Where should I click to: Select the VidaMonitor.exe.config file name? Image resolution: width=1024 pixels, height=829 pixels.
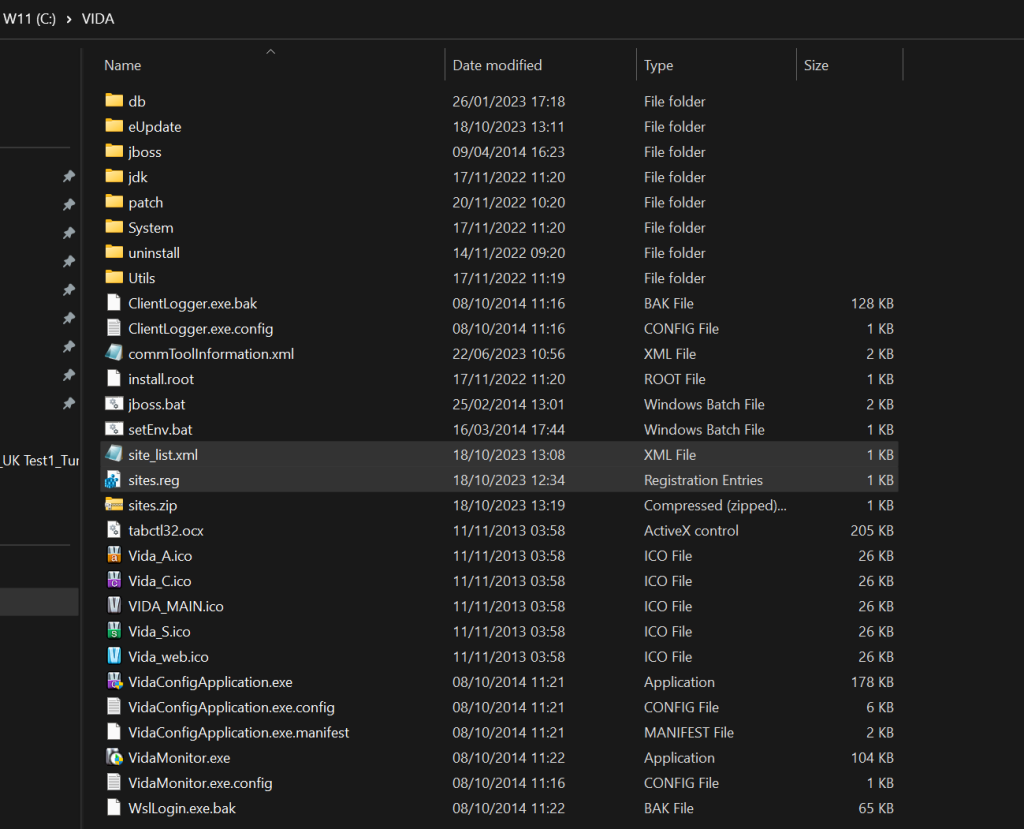[200, 783]
